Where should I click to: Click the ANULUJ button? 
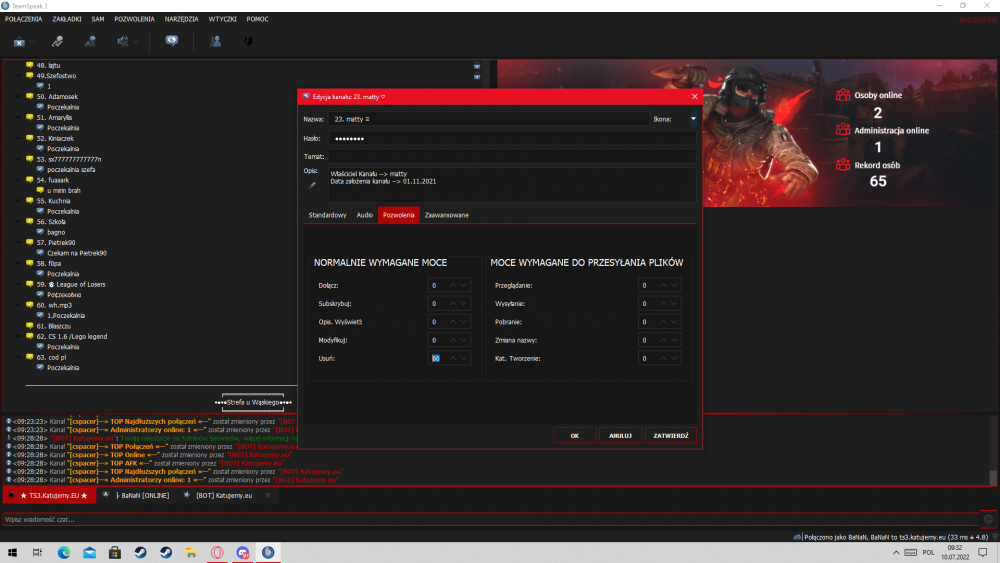620,435
